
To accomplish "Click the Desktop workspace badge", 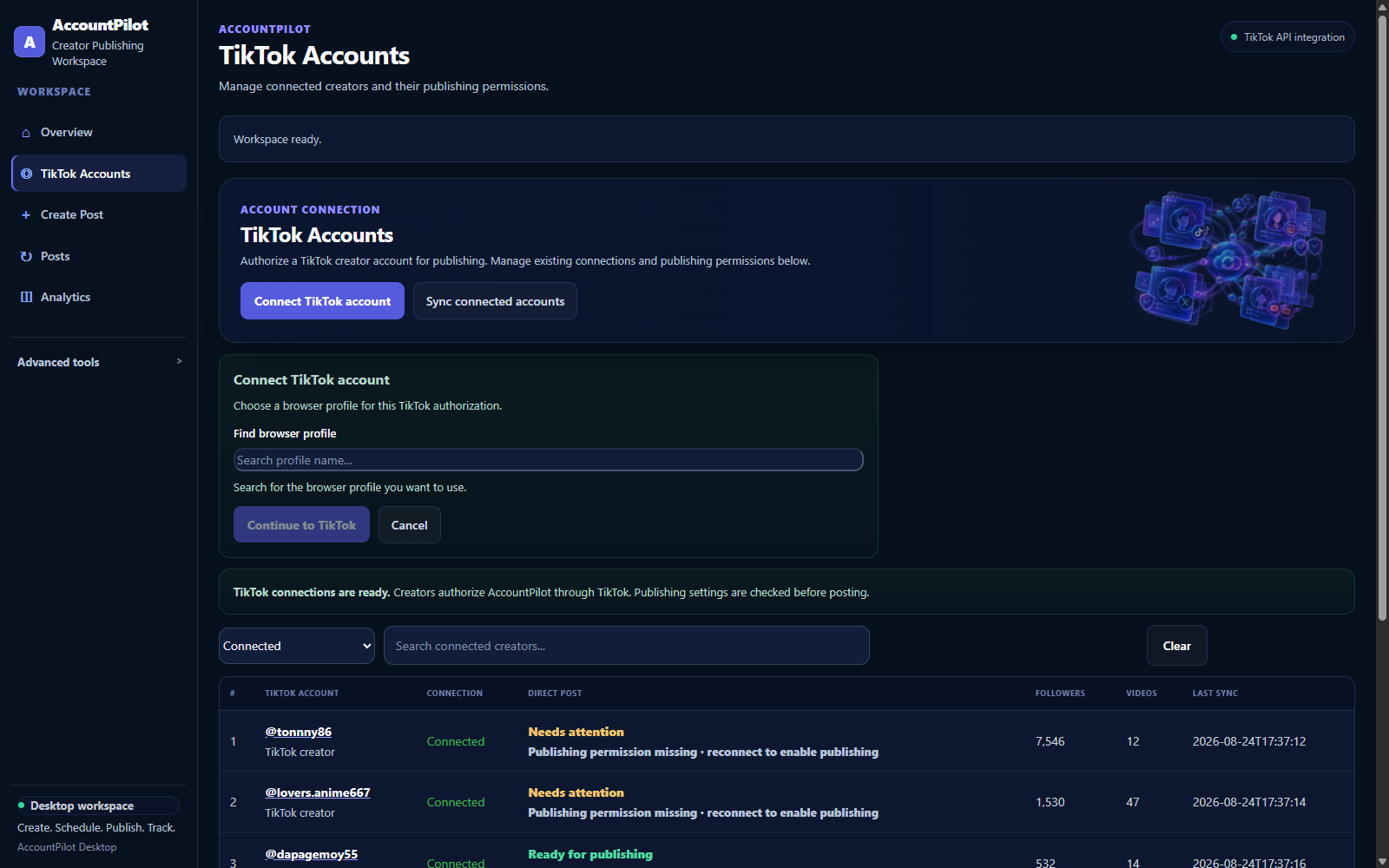I will 98,806.
